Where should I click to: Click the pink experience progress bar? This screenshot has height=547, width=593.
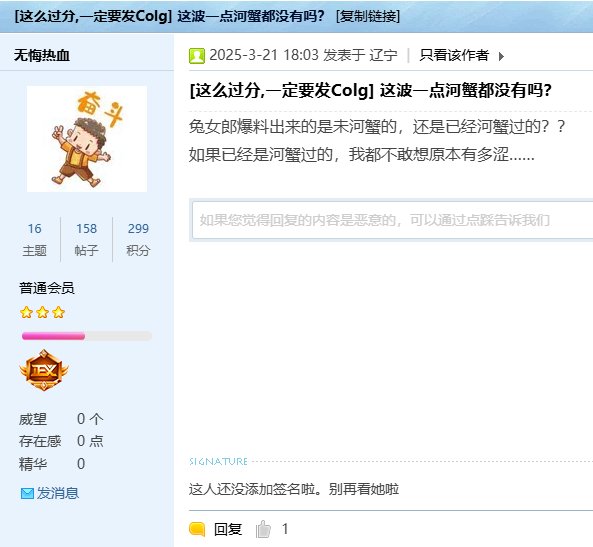[x=87, y=336]
